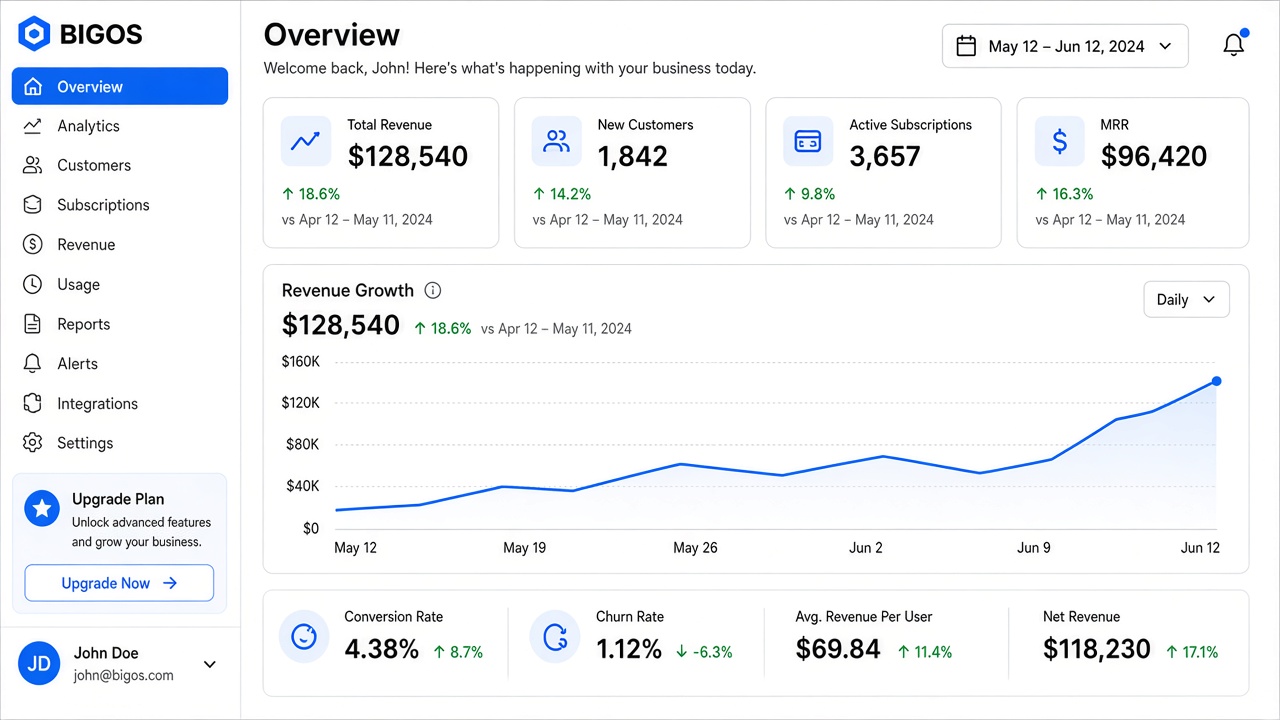The height and width of the screenshot is (720, 1280).
Task: Click the Churn Rate refresh-style icon
Action: click(x=555, y=637)
